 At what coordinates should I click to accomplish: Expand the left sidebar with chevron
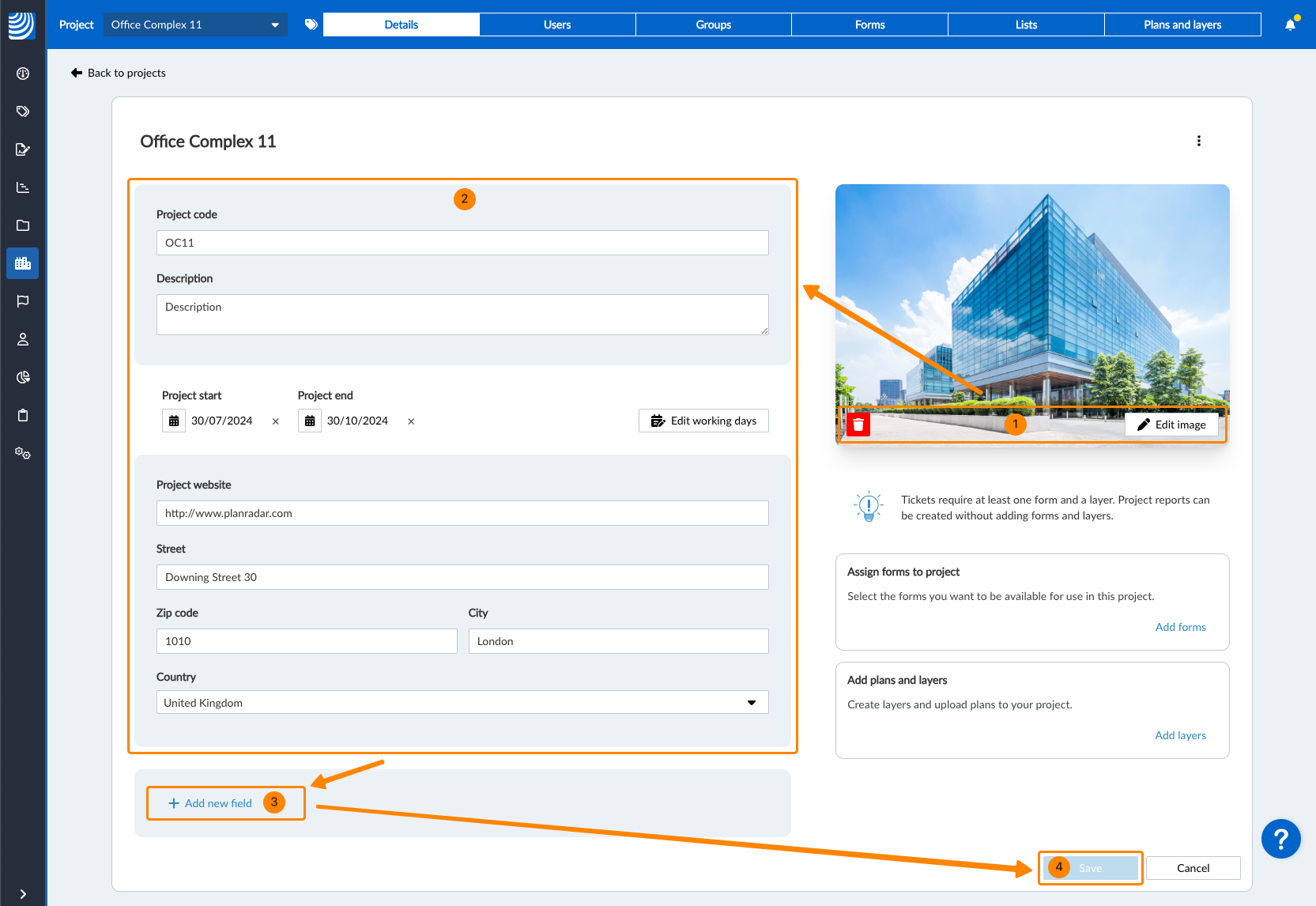(23, 893)
